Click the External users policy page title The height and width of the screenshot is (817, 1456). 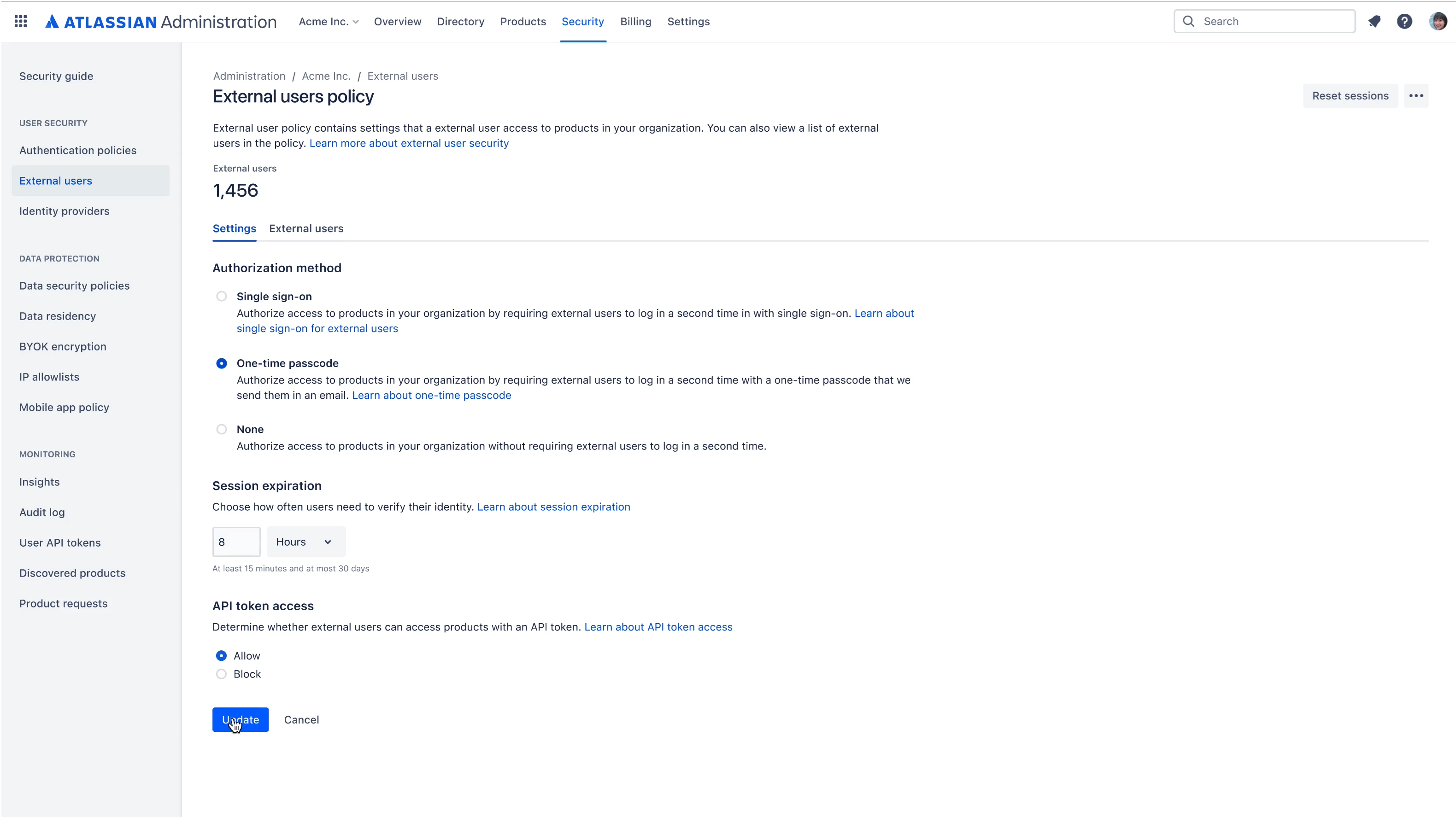[x=293, y=97]
